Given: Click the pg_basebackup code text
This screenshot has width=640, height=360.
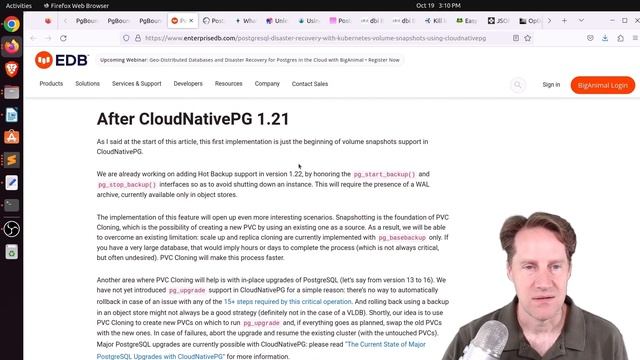Looking at the screenshot, I should [x=402, y=238].
